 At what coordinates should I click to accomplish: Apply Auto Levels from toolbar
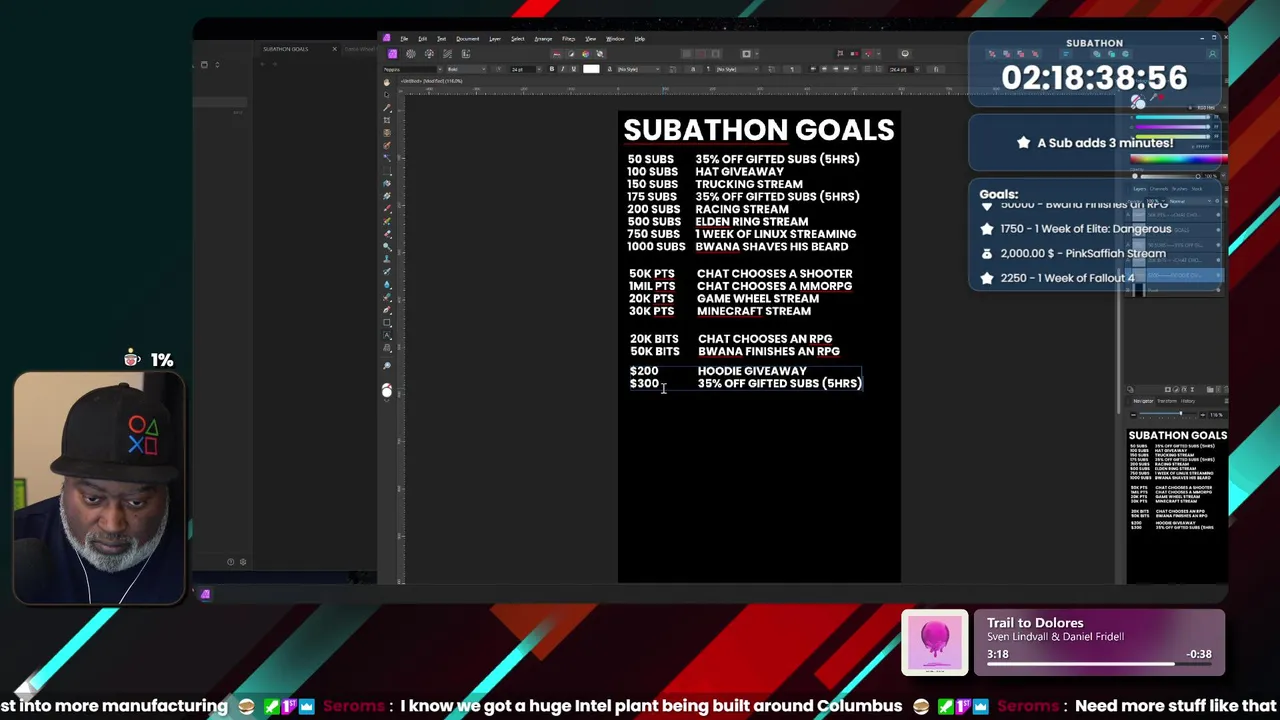(557, 53)
